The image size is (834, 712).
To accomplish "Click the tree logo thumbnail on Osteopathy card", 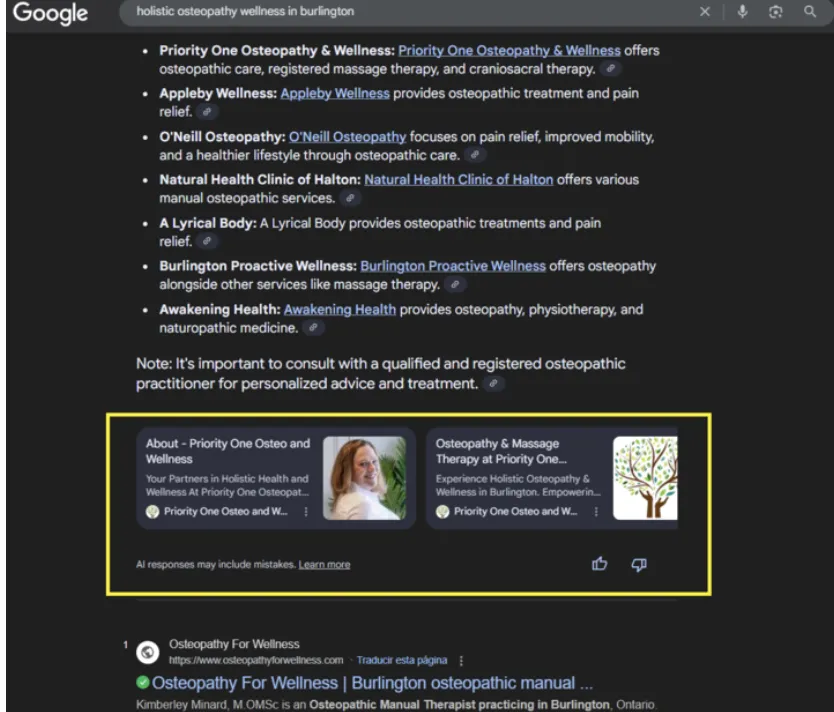I will [645, 478].
